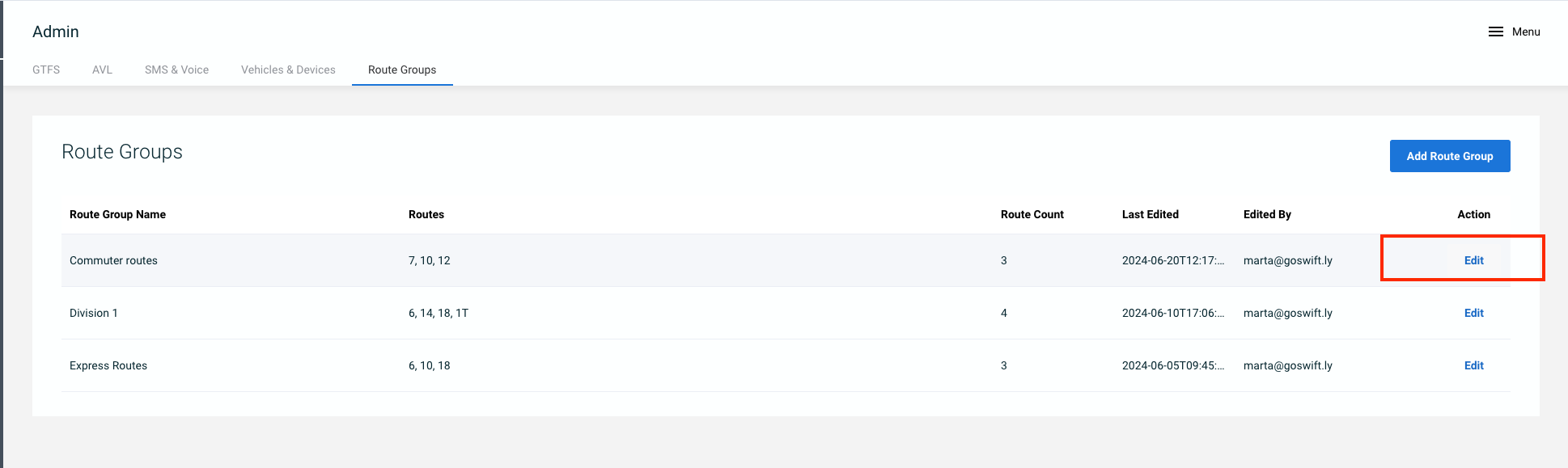Screen dimensions: 1568x468
Task: Click the Last Edited column header
Action: pyautogui.click(x=1150, y=214)
